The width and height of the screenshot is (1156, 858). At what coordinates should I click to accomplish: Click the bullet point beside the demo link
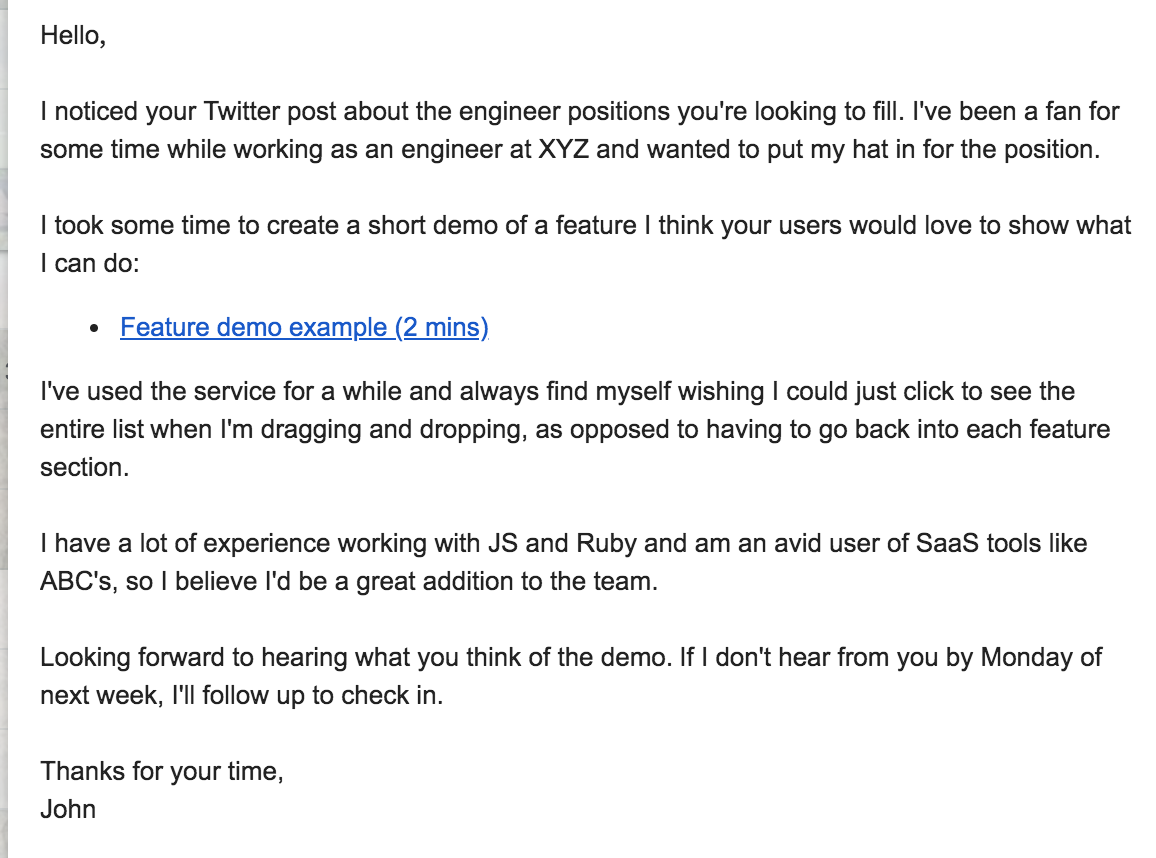coord(94,329)
